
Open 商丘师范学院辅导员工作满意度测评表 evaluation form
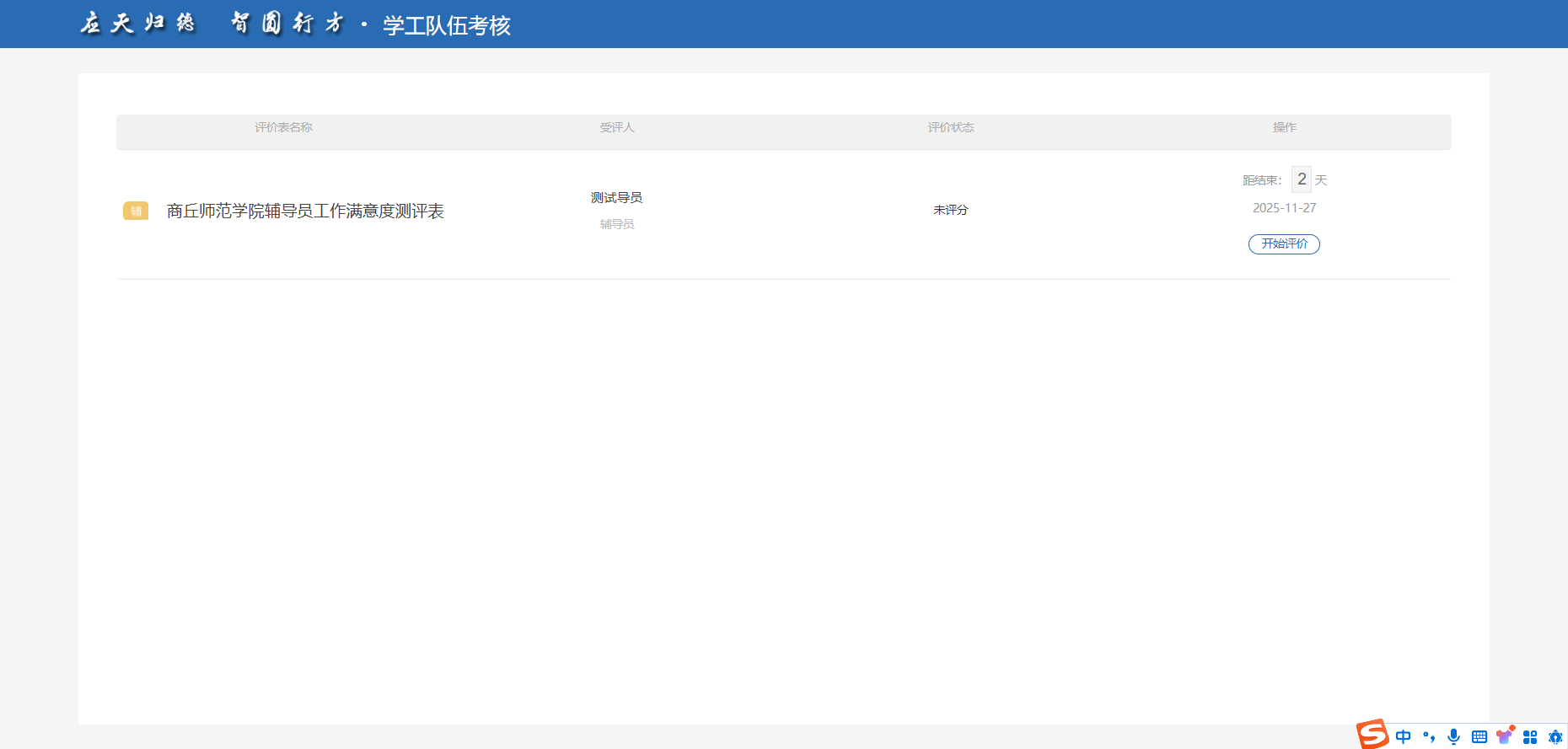[305, 211]
